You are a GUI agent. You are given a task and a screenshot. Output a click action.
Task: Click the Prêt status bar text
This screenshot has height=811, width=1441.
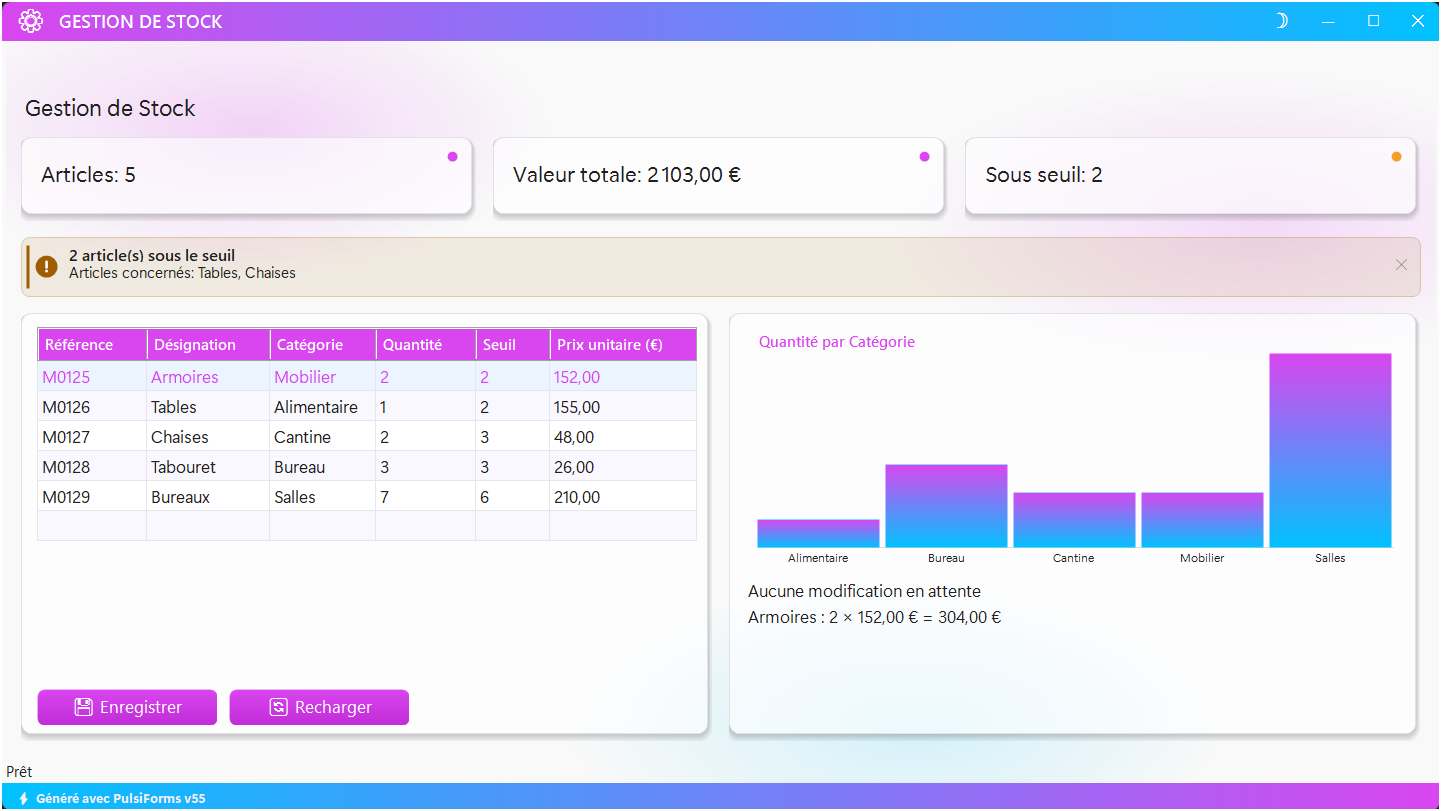[x=19, y=772]
